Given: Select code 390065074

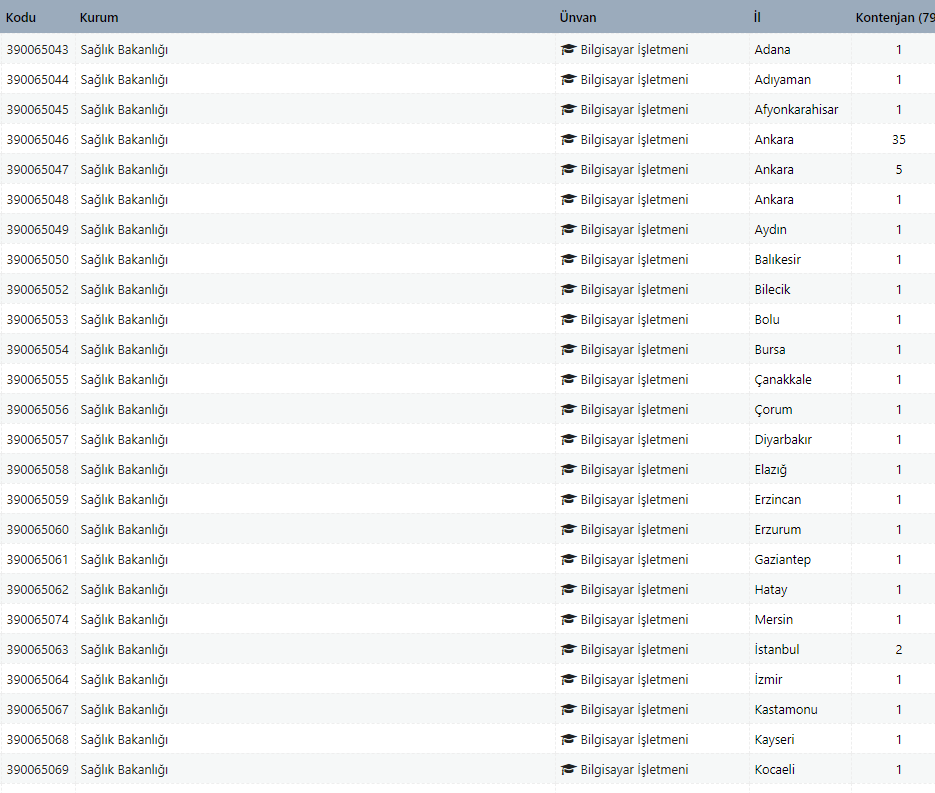Looking at the screenshot, I should [x=38, y=619].
